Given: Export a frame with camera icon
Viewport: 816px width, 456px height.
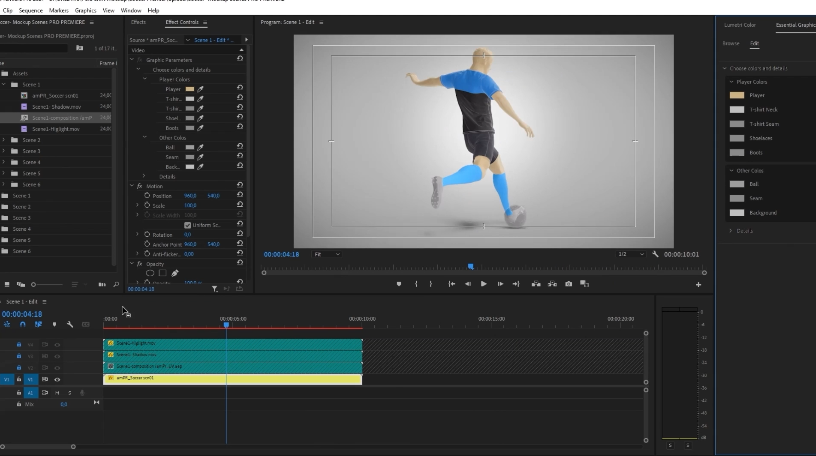Looking at the screenshot, I should pyautogui.click(x=568, y=284).
